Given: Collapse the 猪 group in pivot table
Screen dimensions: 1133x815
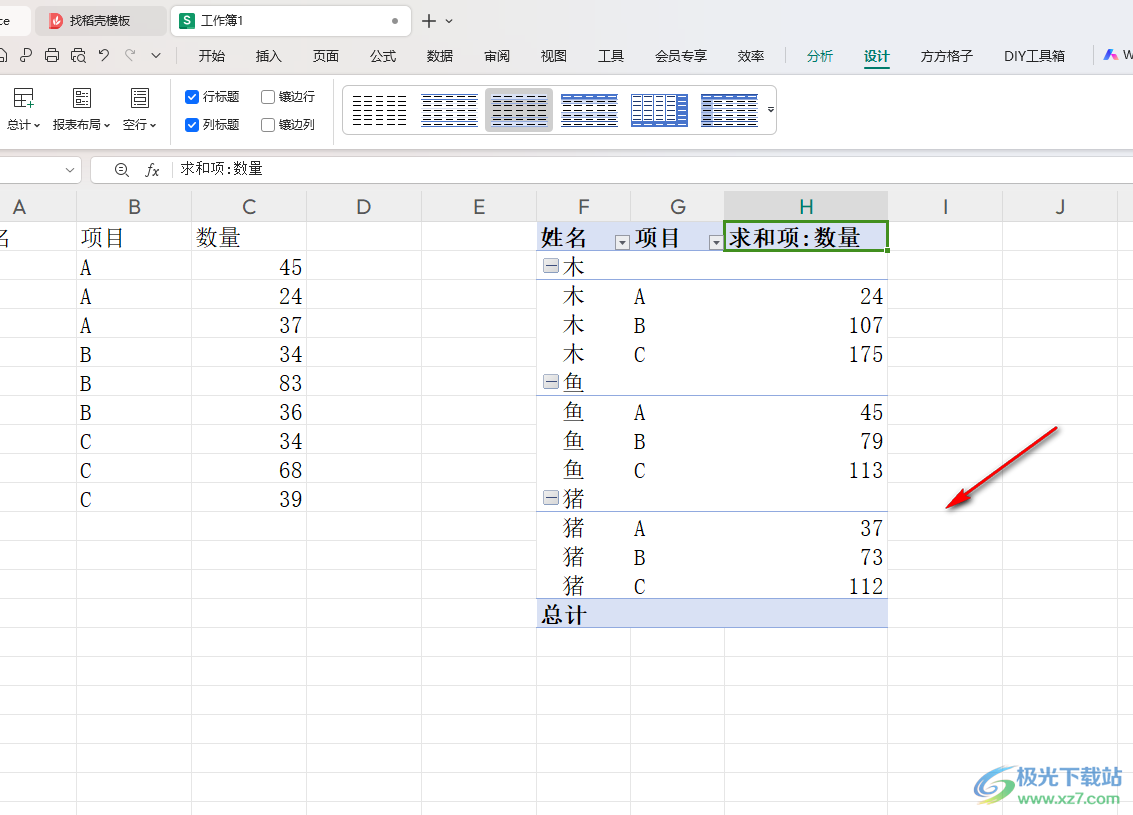Looking at the screenshot, I should click(x=551, y=497).
